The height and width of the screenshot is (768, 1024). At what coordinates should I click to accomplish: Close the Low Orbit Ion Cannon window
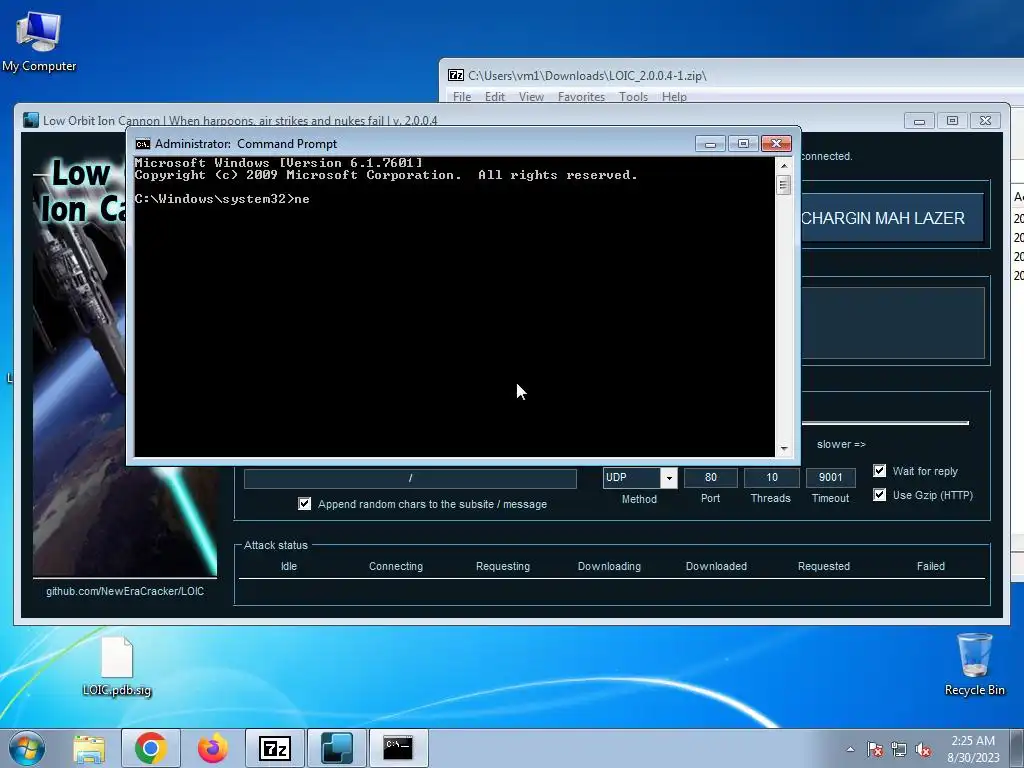[x=985, y=121]
